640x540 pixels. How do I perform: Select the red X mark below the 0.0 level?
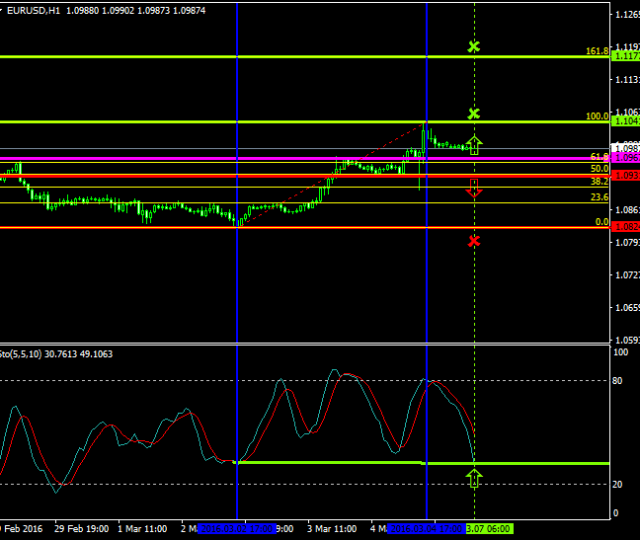pos(474,240)
